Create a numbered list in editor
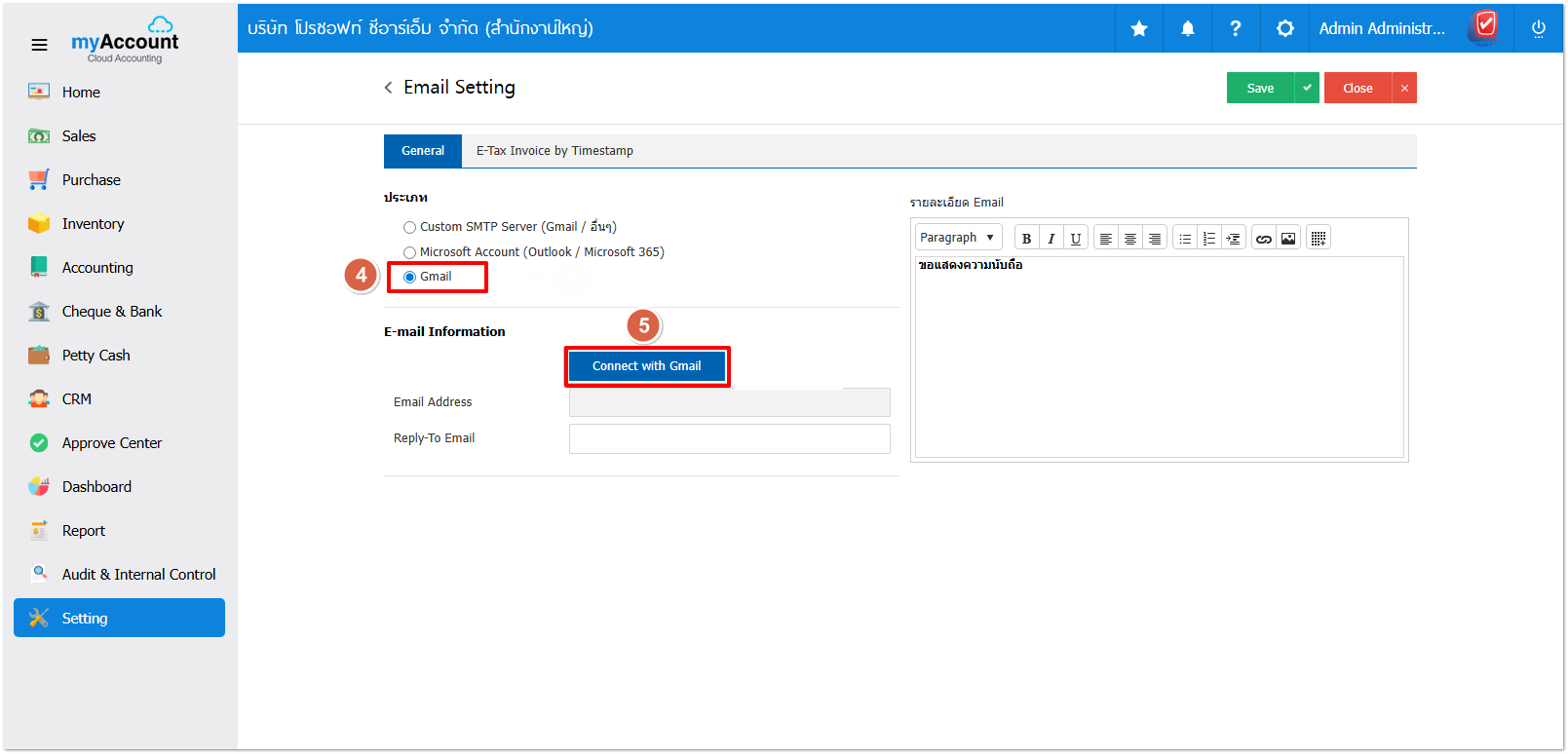Viewport: 1568px width, 754px height. pyautogui.click(x=1209, y=239)
